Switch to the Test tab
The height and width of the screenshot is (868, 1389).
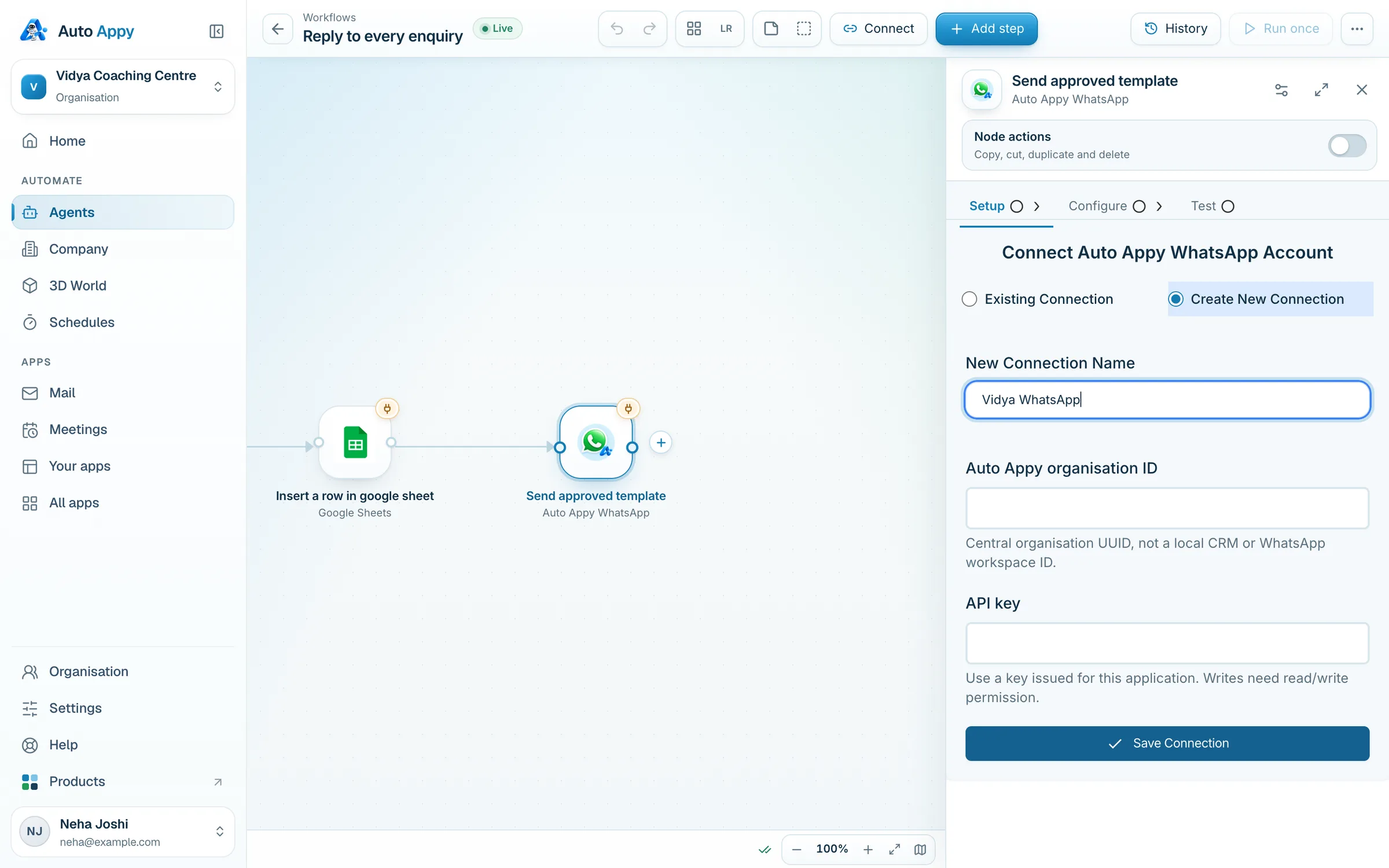pyautogui.click(x=1213, y=206)
